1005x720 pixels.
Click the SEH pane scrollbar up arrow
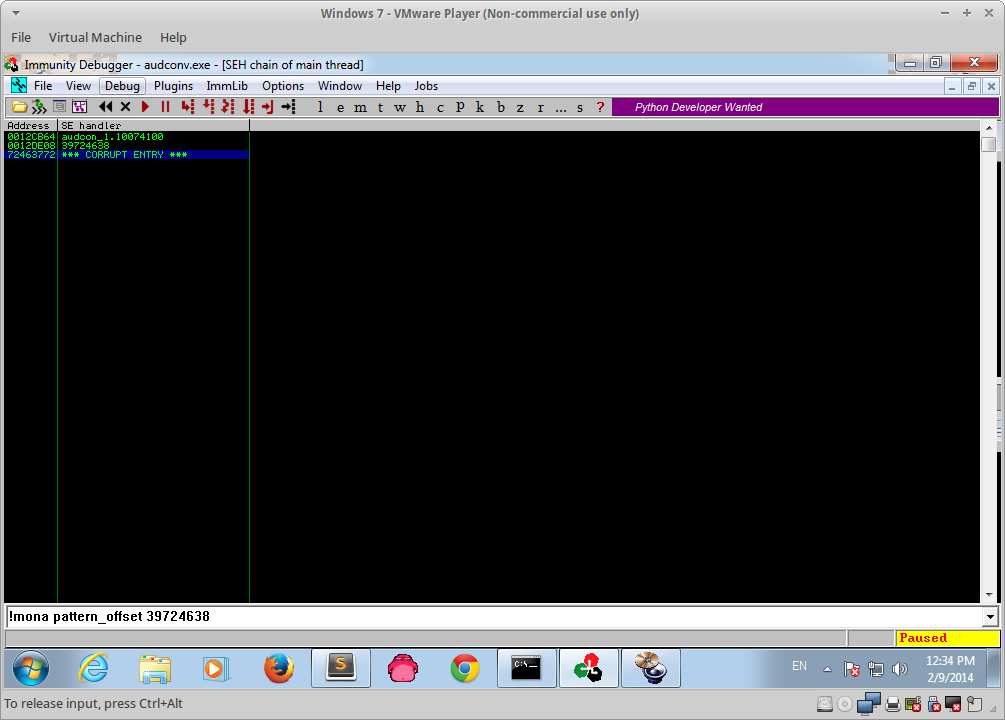[989, 128]
